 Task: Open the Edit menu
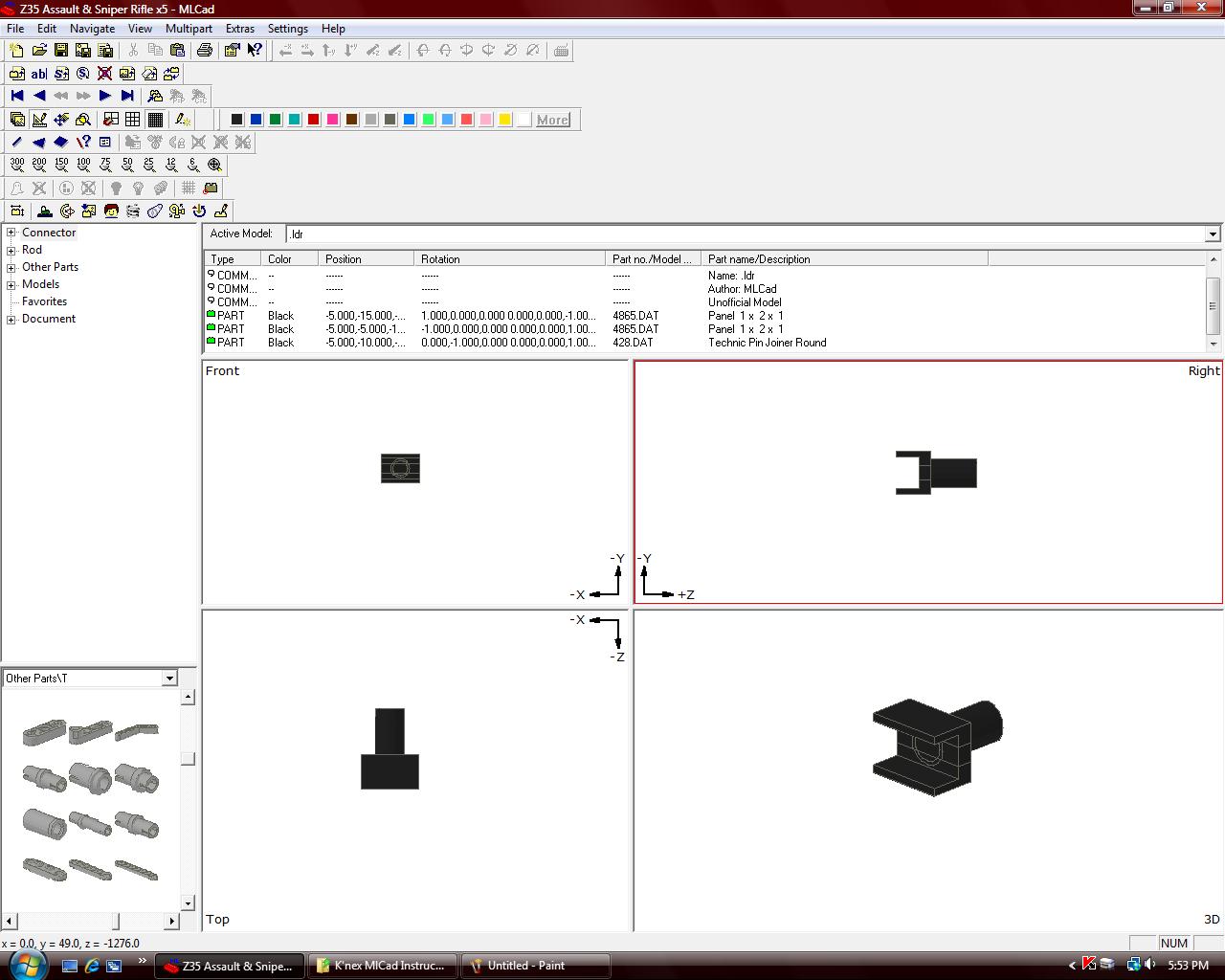[46, 29]
